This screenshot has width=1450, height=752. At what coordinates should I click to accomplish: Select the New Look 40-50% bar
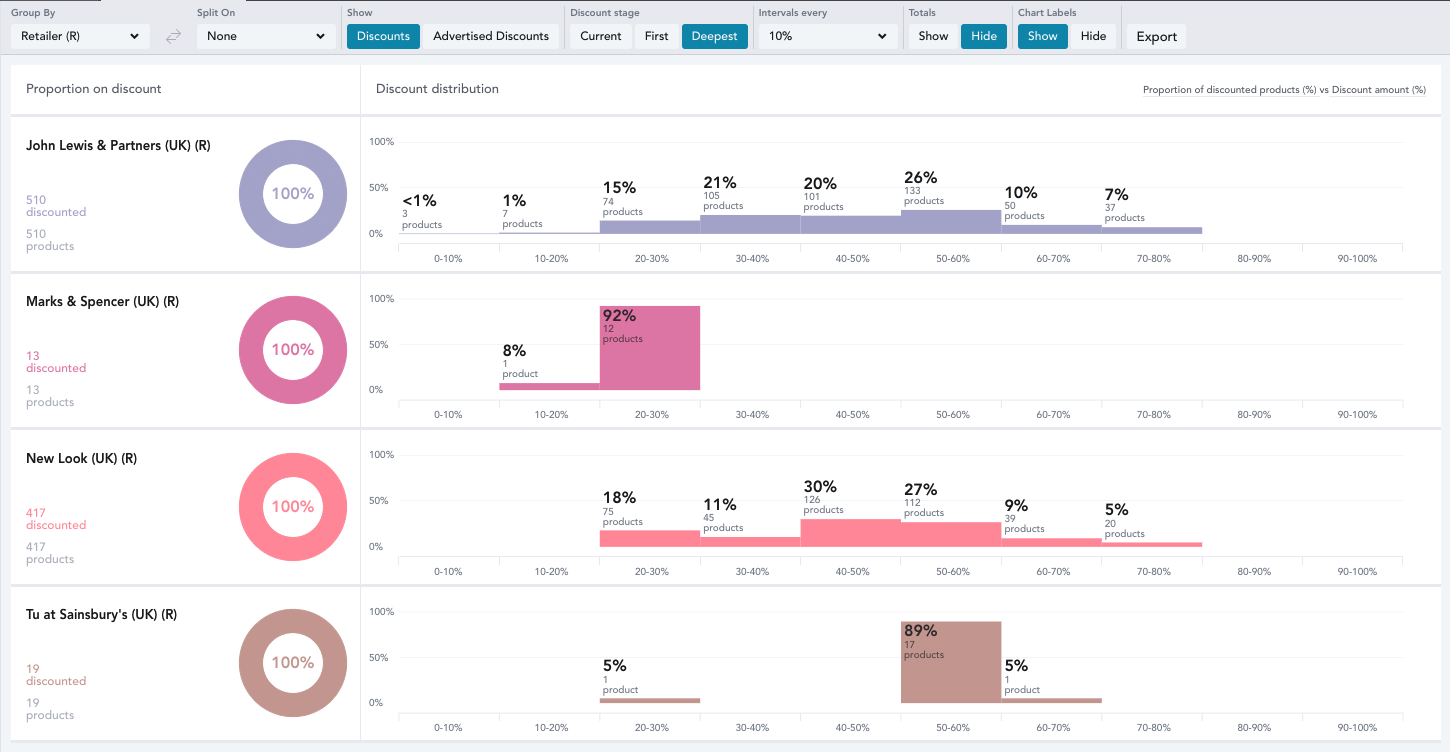click(x=851, y=533)
